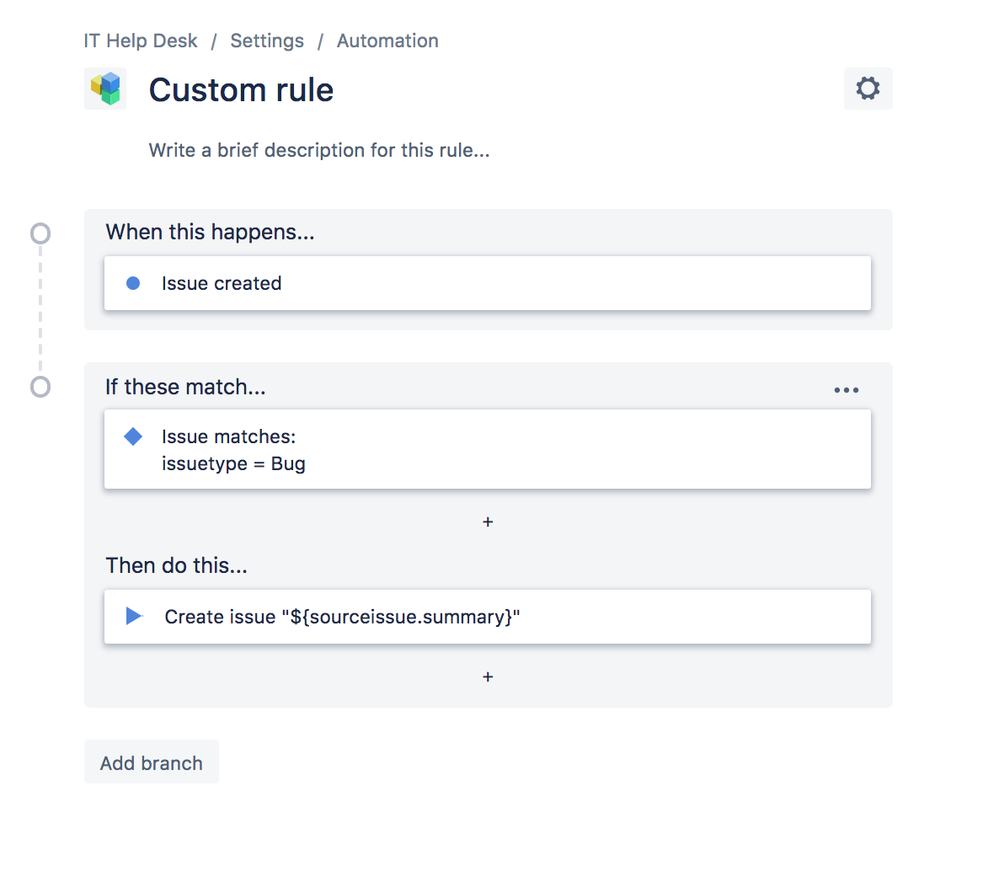Screen dimensions: 999x883
Task: Edit the Custom rule title
Action: tap(241, 90)
